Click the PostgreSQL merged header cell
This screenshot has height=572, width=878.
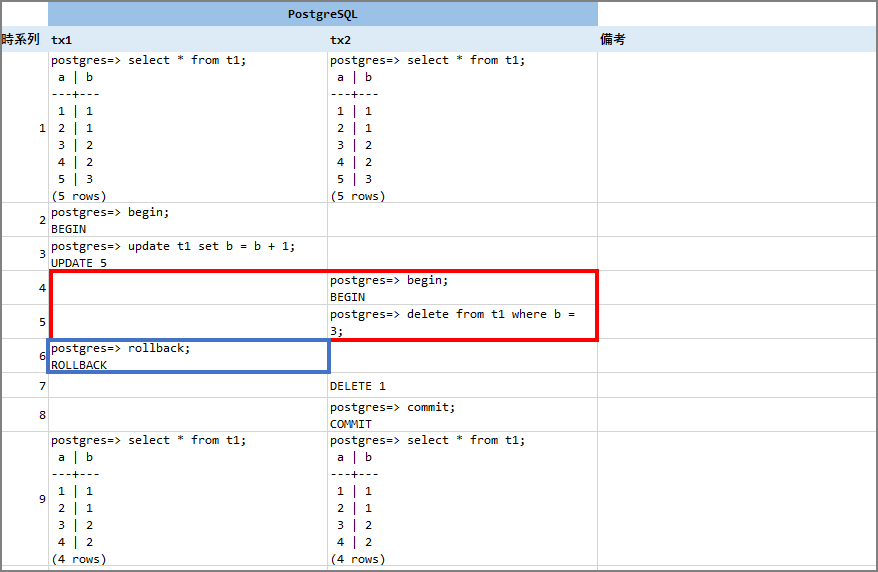(322, 14)
